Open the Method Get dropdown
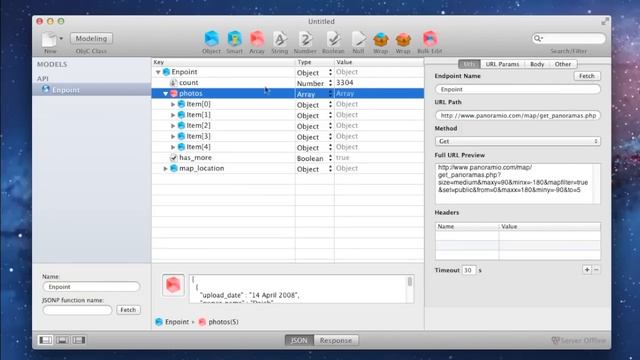 click(x=518, y=141)
